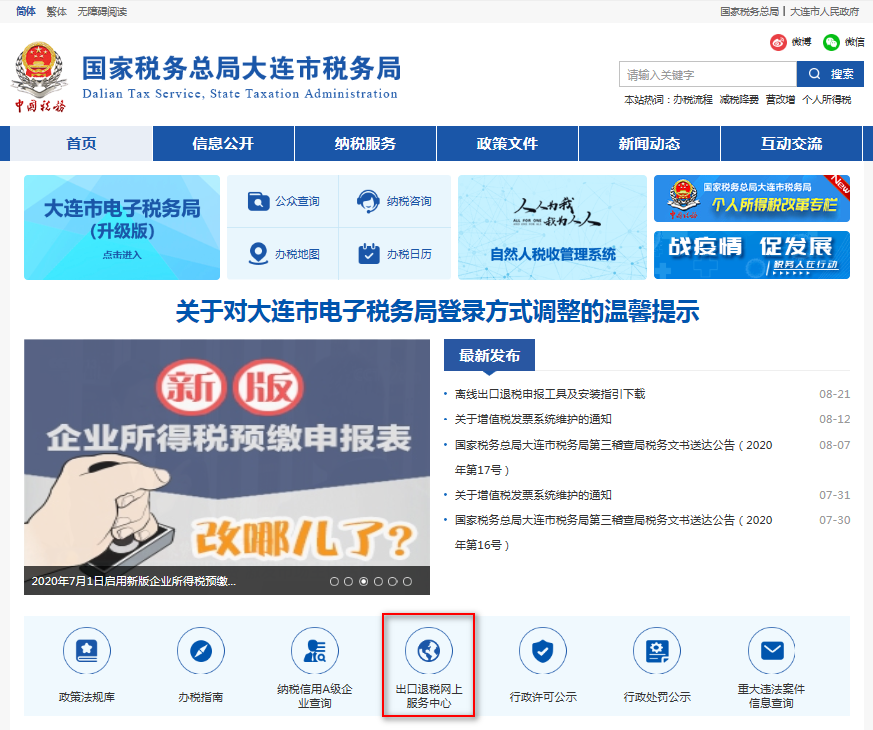The width and height of the screenshot is (873, 730).
Task: Open 关于对大连市电子税务局登录方式调整的温馨提示 headline
Action: (438, 311)
